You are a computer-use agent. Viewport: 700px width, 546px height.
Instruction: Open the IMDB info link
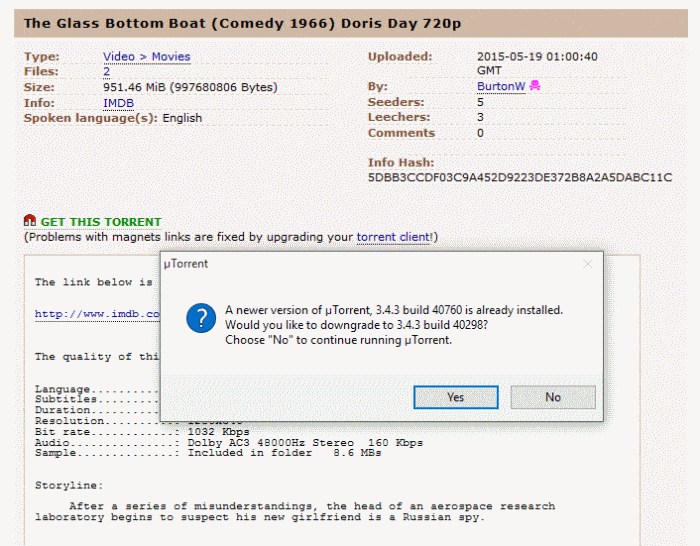[118, 103]
